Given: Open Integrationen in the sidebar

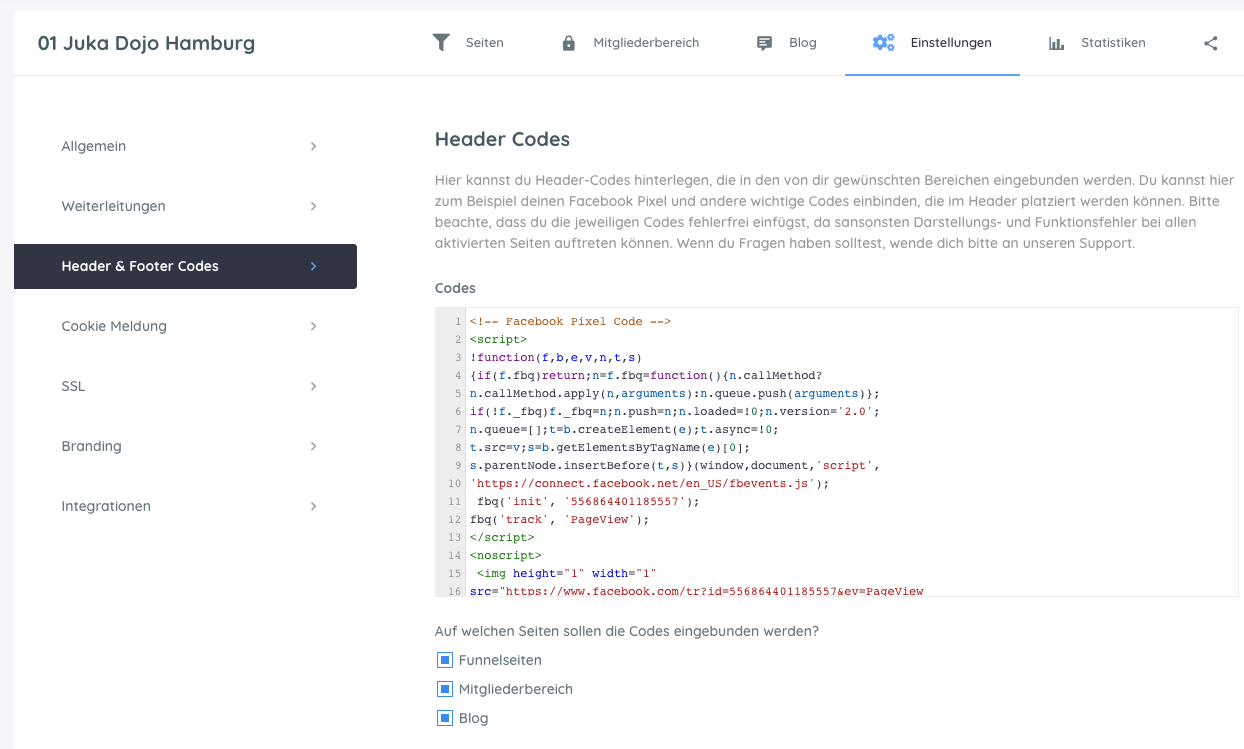Looking at the screenshot, I should [185, 506].
